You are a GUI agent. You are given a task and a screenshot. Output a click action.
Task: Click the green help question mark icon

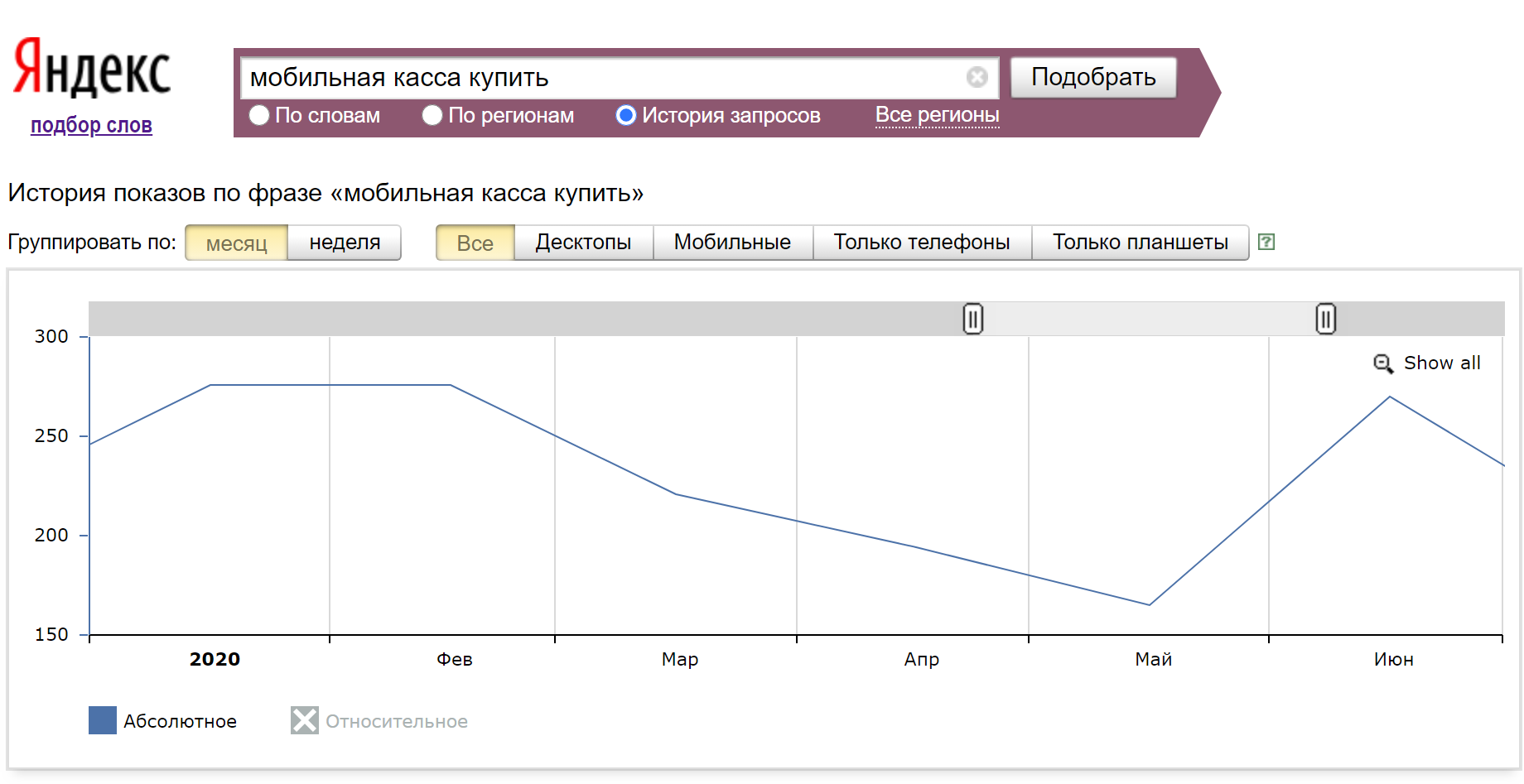point(1266,242)
